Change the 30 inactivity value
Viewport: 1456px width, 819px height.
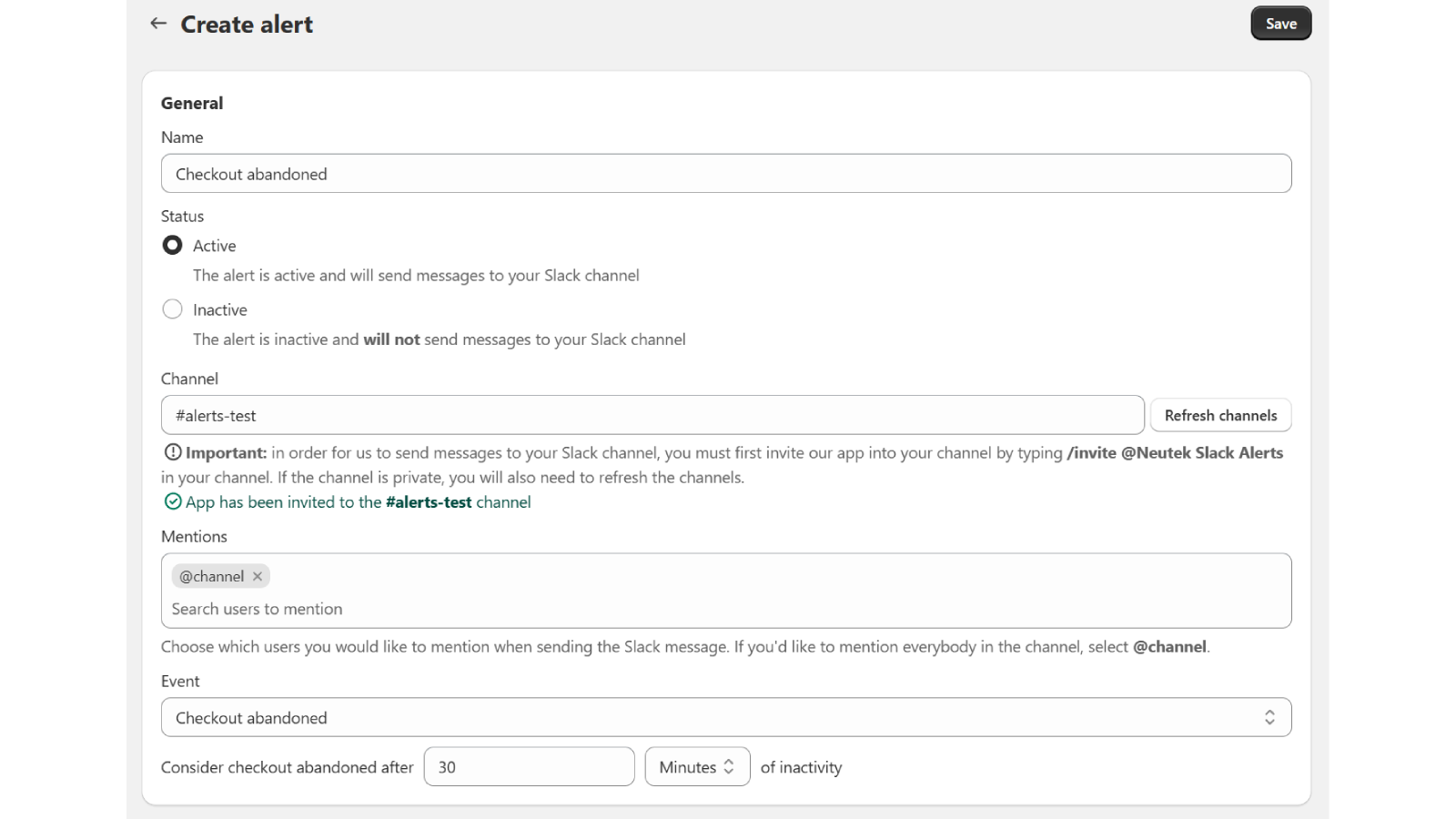(529, 766)
